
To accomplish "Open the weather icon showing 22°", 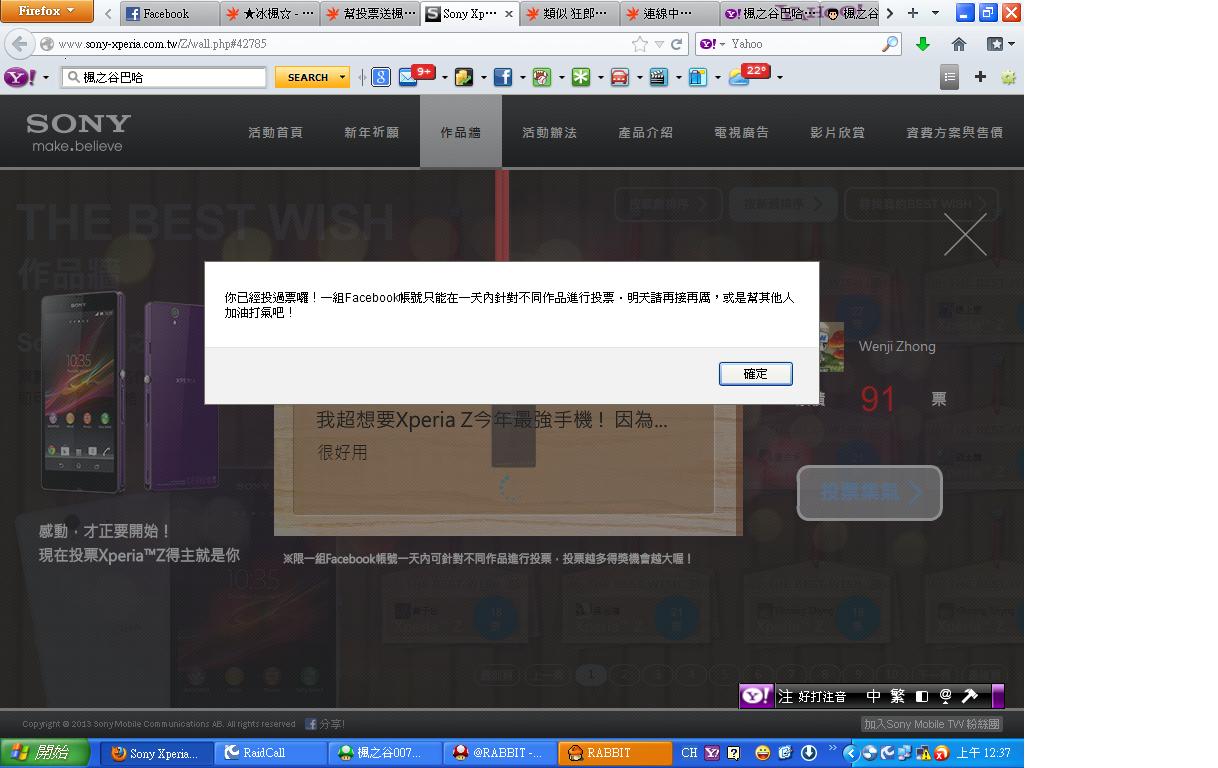I will [749, 75].
